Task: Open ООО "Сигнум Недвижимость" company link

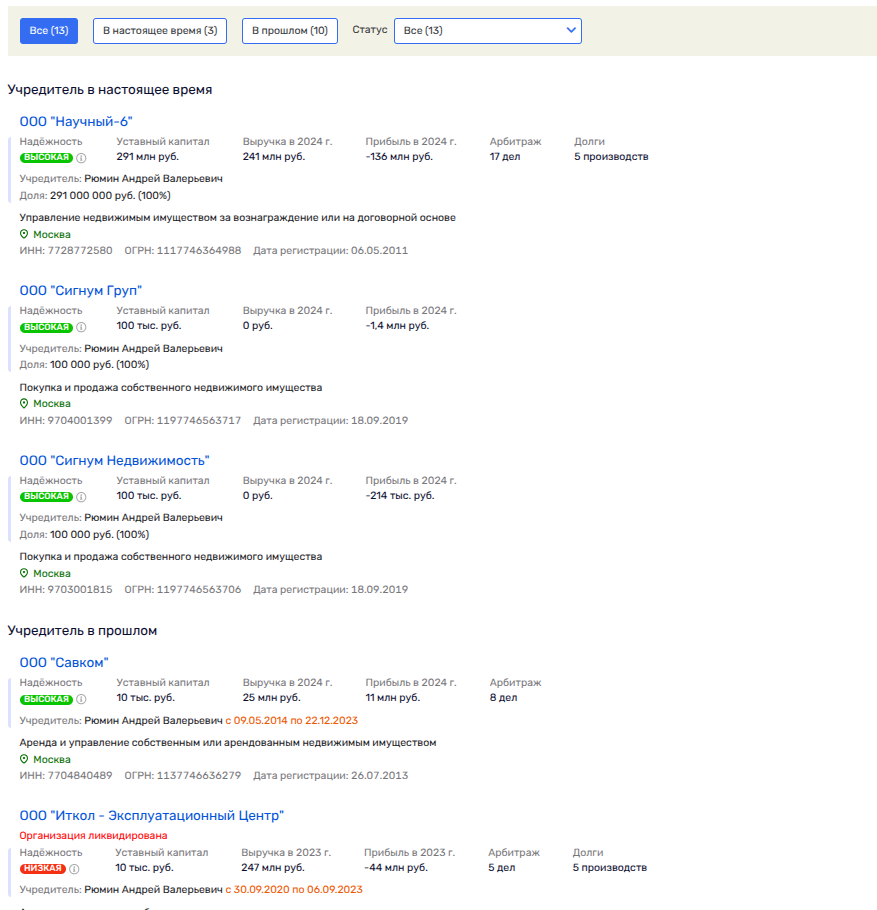Action: coord(114,461)
